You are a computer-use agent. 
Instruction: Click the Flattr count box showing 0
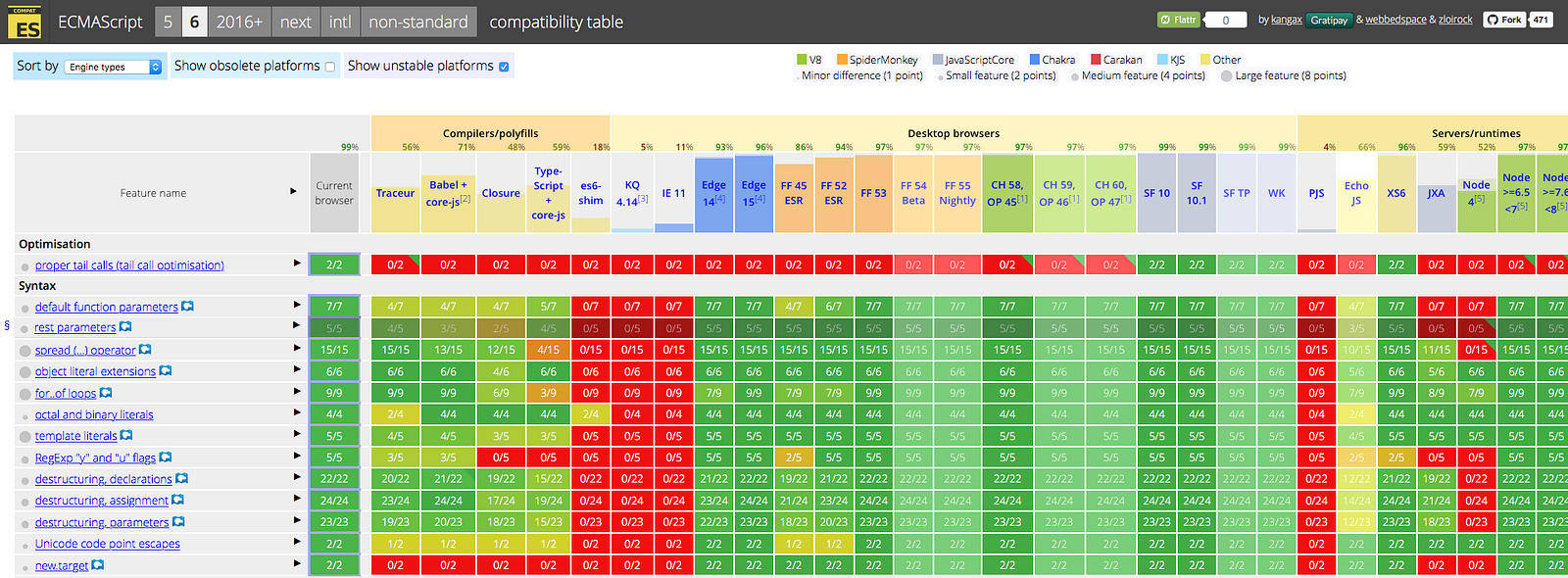1225,20
